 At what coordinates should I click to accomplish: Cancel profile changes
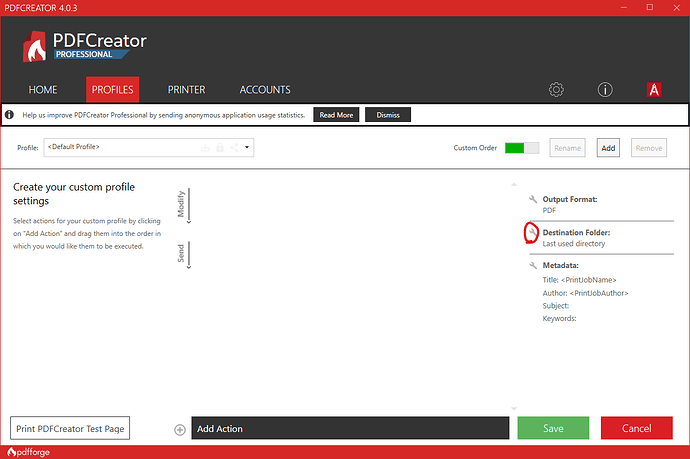point(636,428)
